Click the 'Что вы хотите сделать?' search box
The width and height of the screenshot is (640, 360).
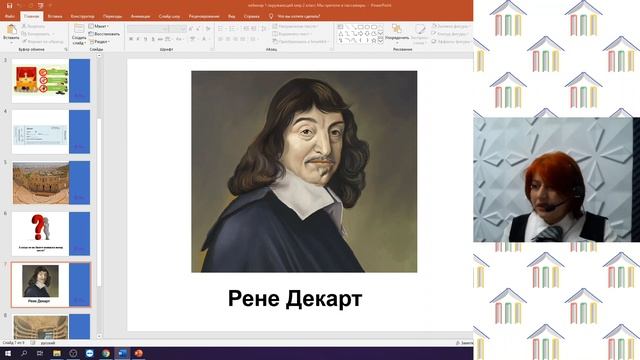(x=298, y=16)
